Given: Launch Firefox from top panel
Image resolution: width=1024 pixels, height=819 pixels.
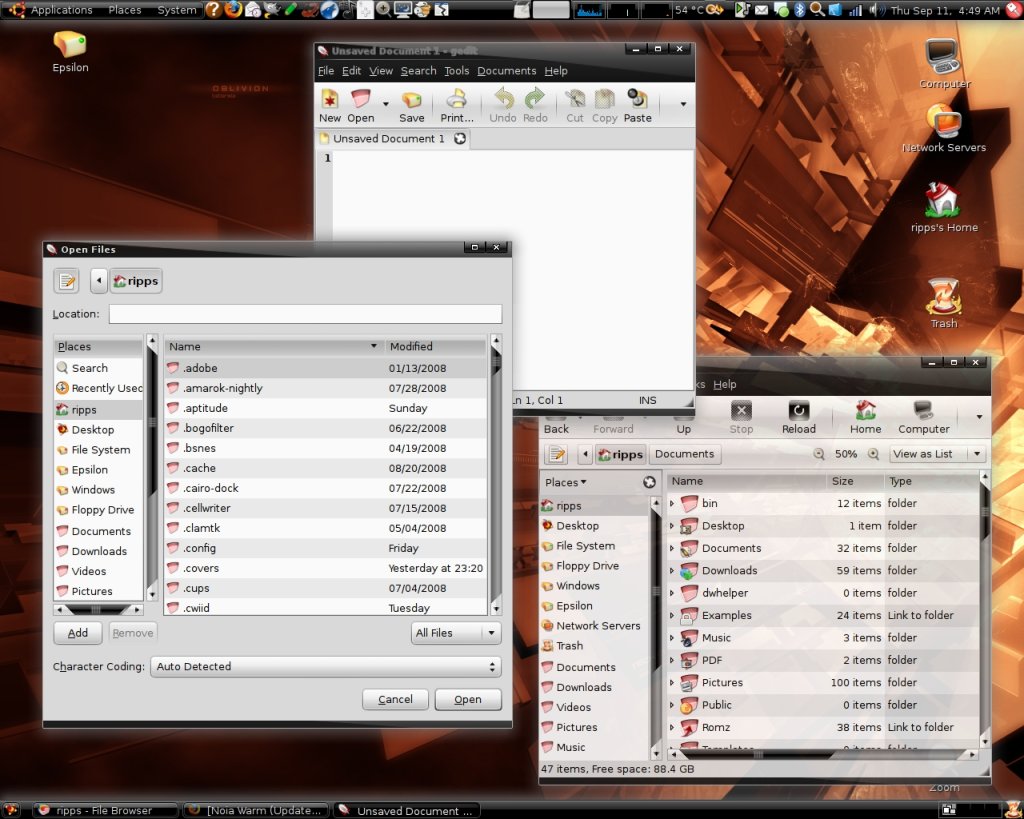Looking at the screenshot, I should [x=233, y=10].
